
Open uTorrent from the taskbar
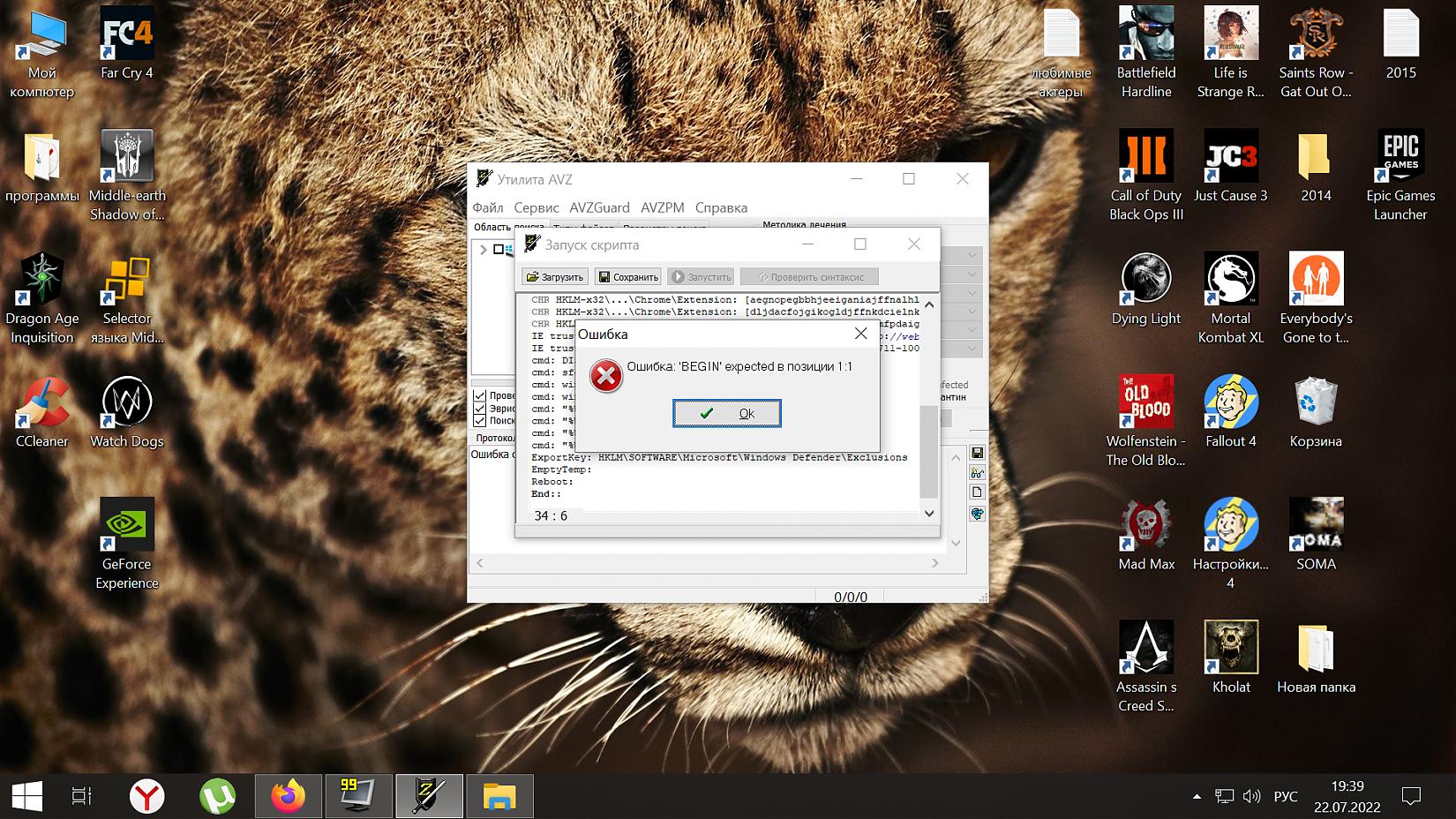coord(217,797)
